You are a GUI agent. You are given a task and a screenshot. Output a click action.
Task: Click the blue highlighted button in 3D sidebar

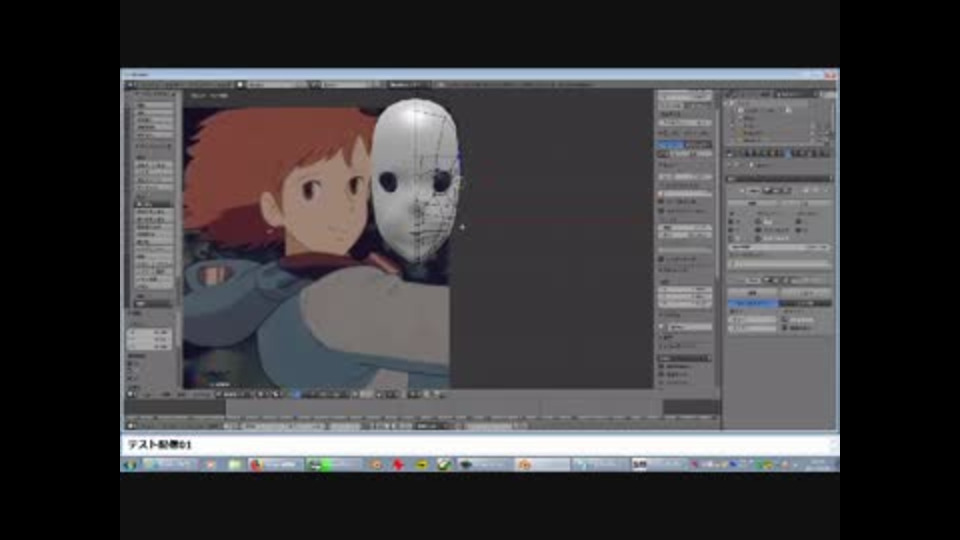pyautogui.click(x=670, y=144)
